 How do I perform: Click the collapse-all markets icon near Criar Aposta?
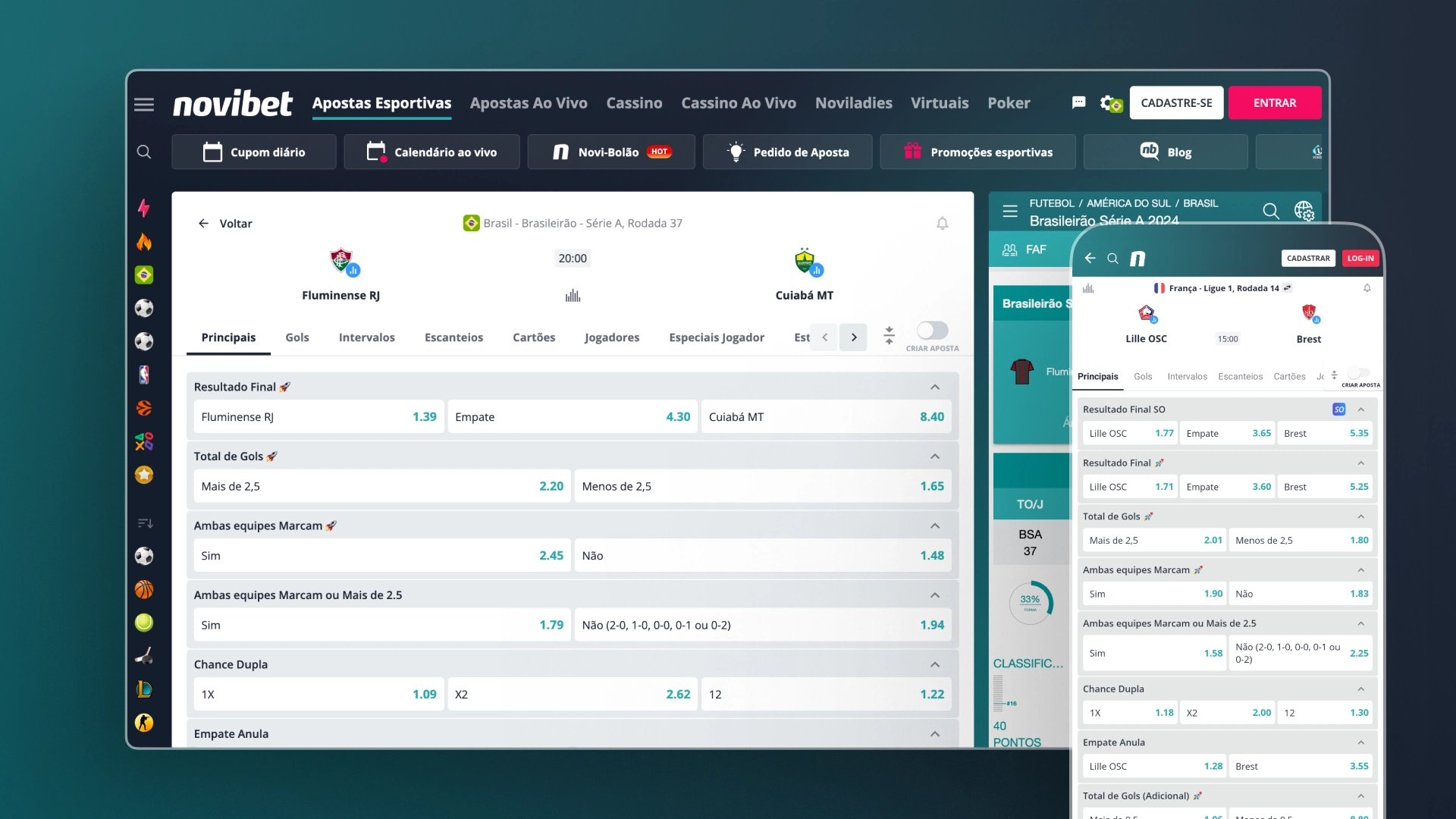[x=889, y=335]
